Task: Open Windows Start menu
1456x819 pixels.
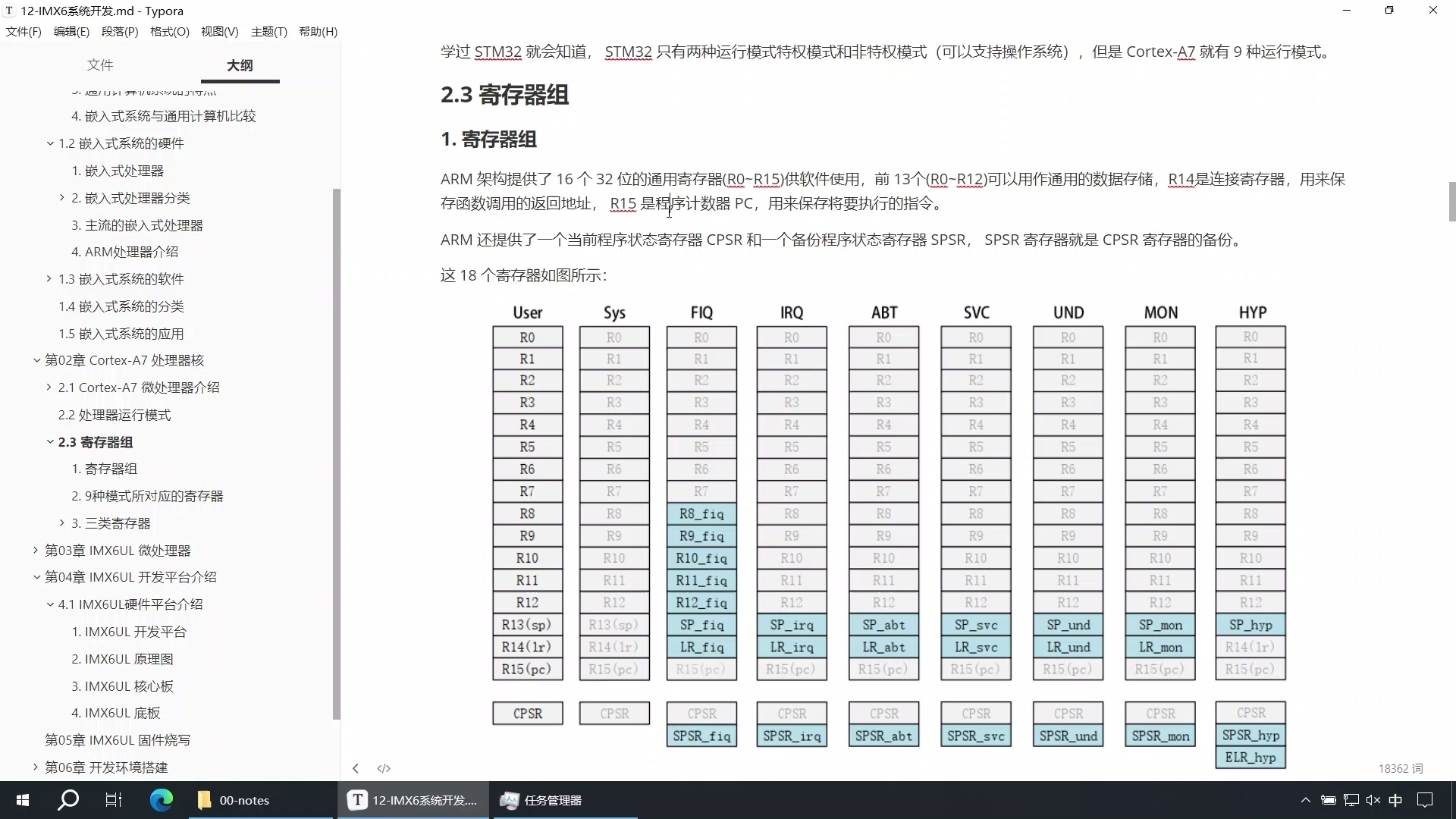Action: coord(23,800)
